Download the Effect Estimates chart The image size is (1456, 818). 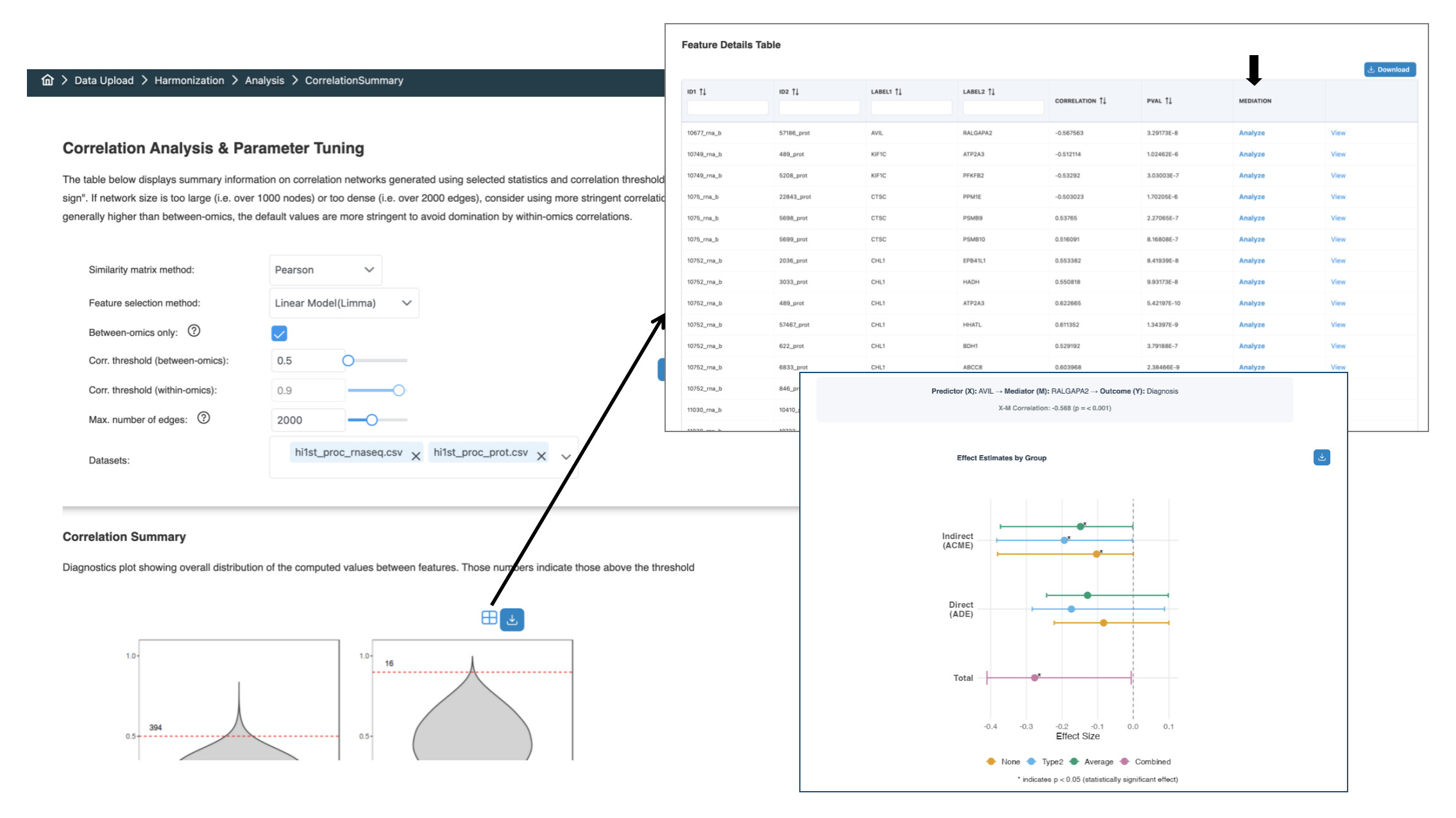1321,457
